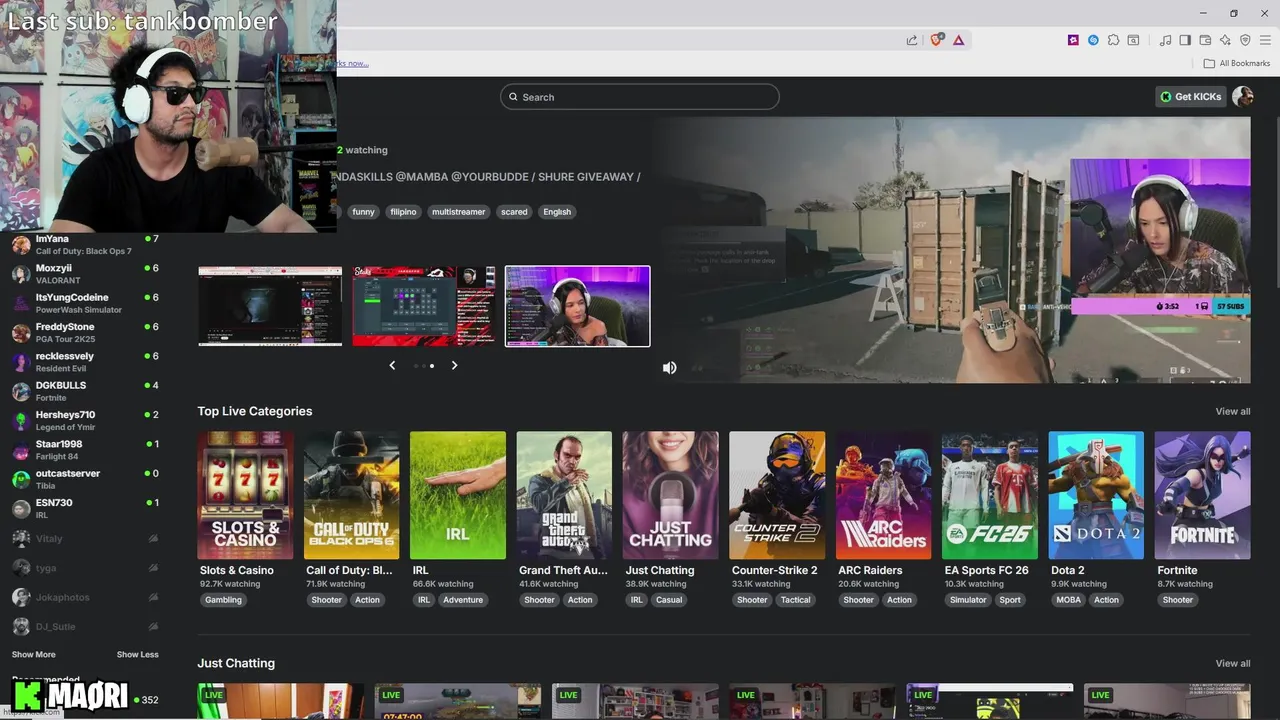Focus the Kick Search field
Screen dimensions: 1280x720
pyautogui.click(x=640, y=97)
